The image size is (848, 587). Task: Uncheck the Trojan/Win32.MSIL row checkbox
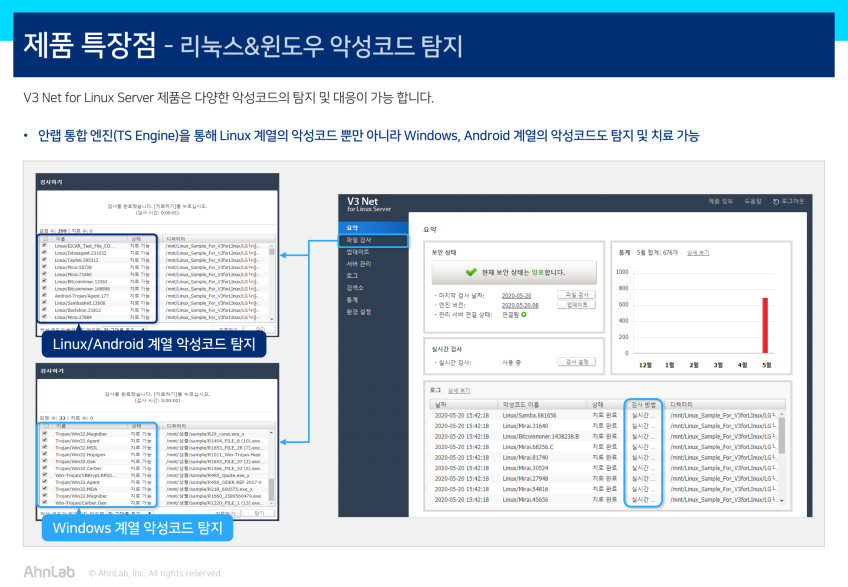tap(44, 447)
